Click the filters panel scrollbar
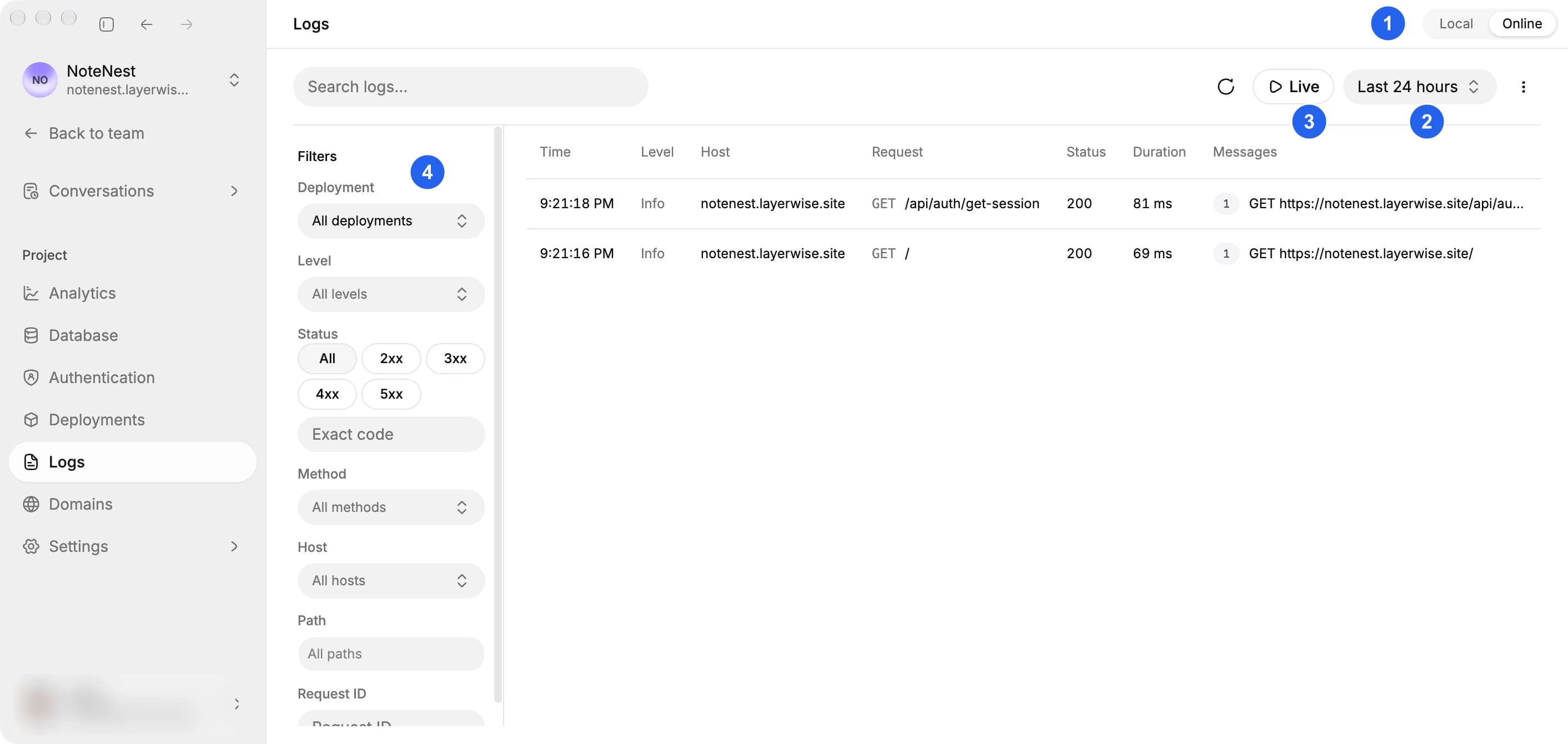 click(x=498, y=414)
